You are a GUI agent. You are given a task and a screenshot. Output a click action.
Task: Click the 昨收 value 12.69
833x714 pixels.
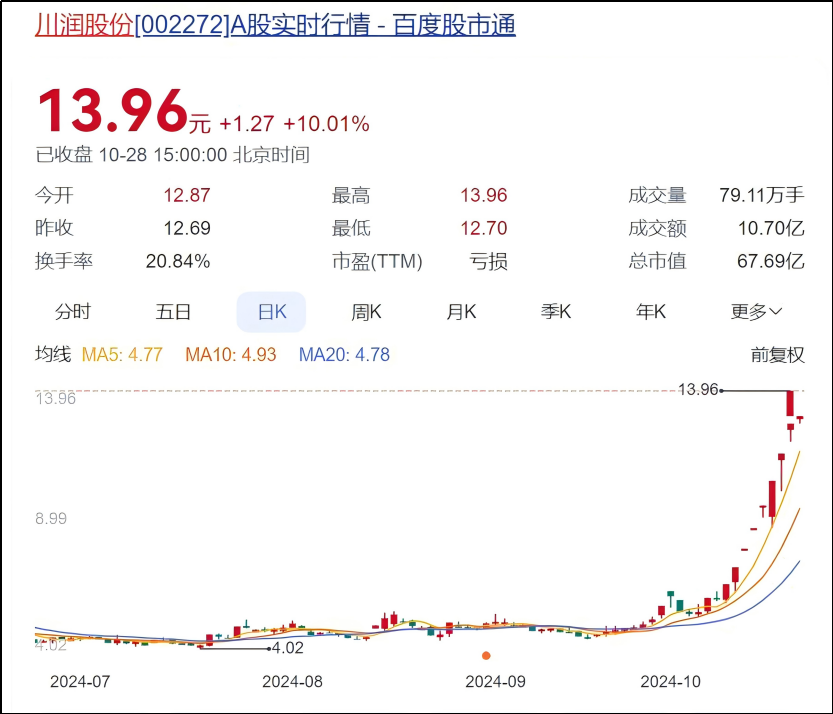(x=187, y=228)
